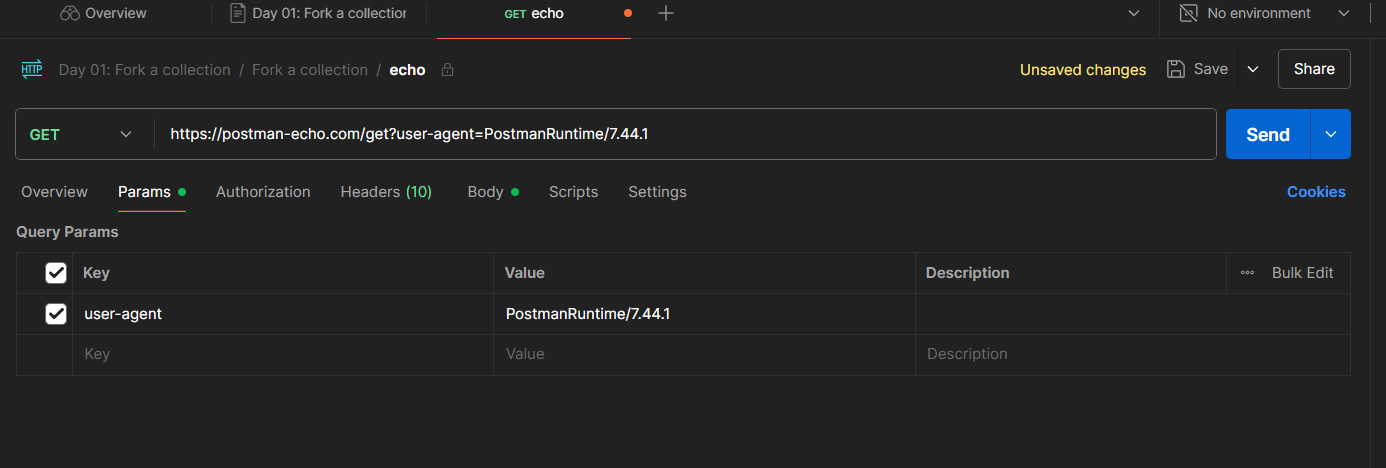This screenshot has height=468, width=1386.
Task: Go to Day 01: Fork a collection breadcrumb
Action: [145, 70]
